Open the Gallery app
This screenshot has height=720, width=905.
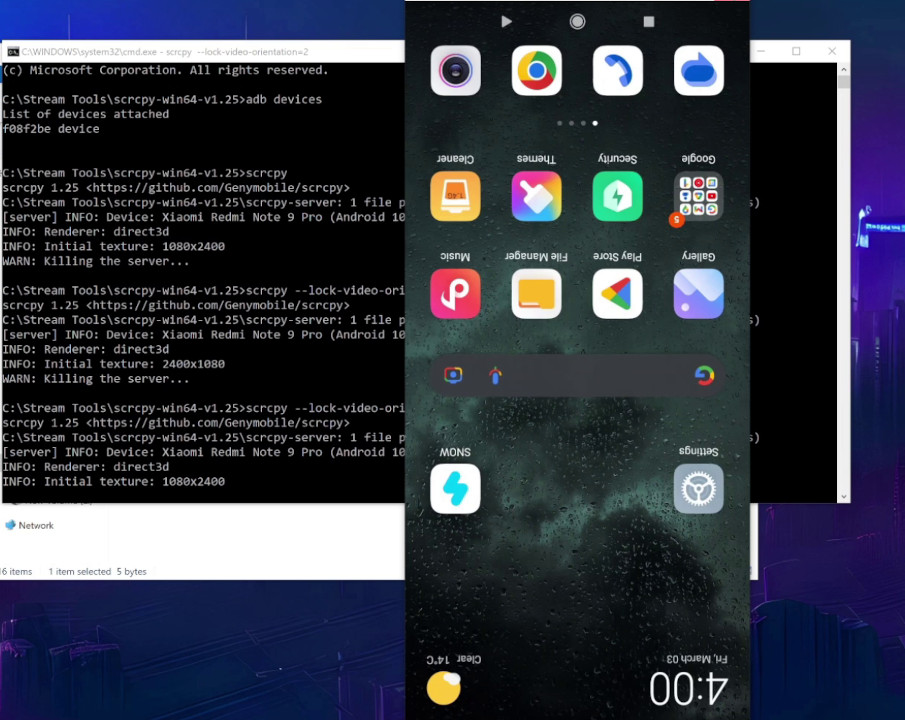pyautogui.click(x=698, y=293)
